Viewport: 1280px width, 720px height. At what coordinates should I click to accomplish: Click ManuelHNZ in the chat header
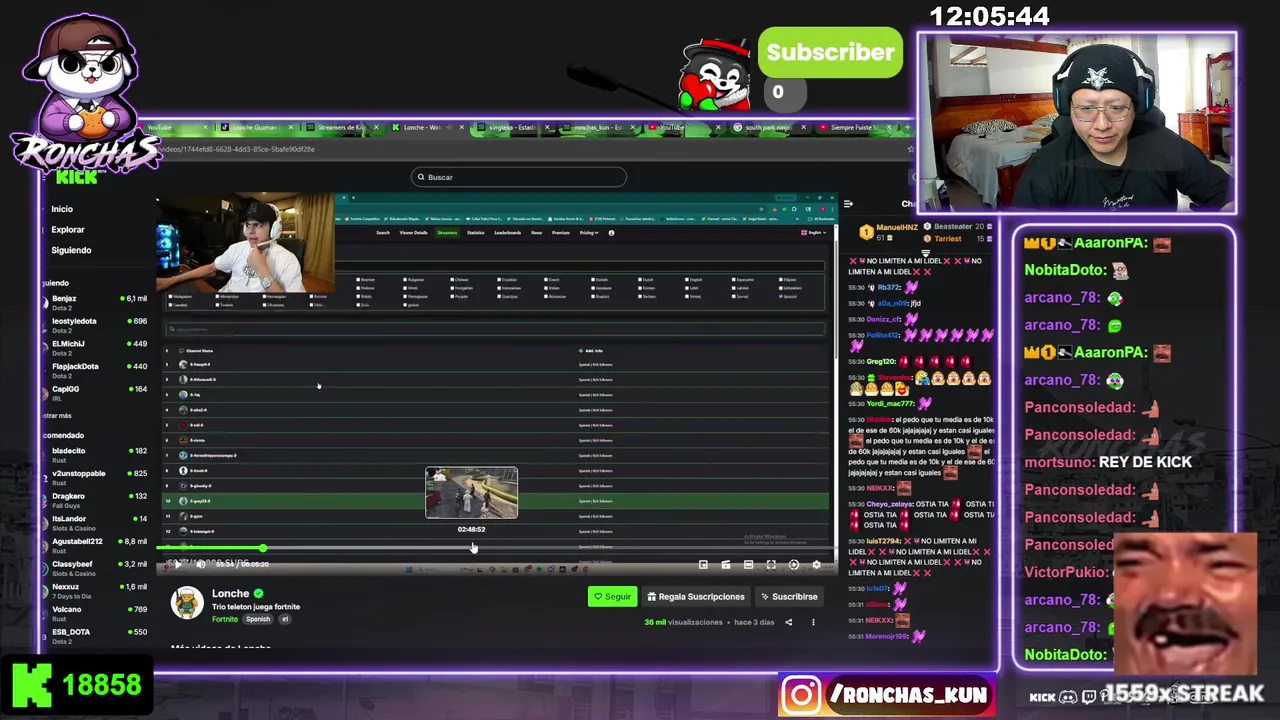[x=896, y=227]
